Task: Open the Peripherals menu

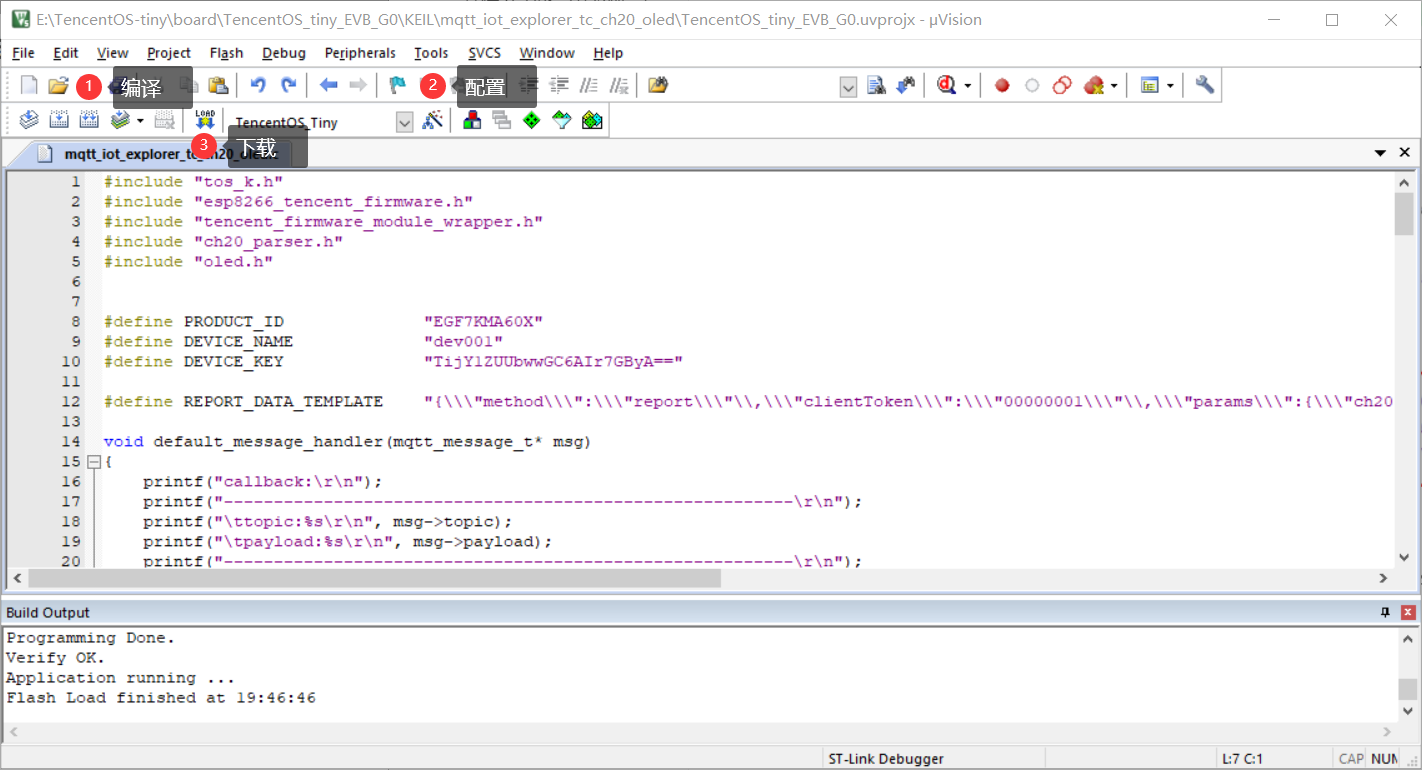Action: (360, 53)
